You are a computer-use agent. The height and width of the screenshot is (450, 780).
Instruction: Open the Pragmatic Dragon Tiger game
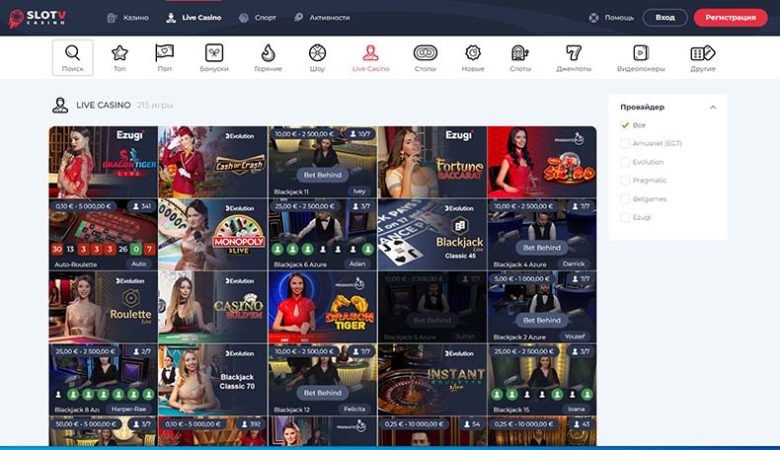322,307
